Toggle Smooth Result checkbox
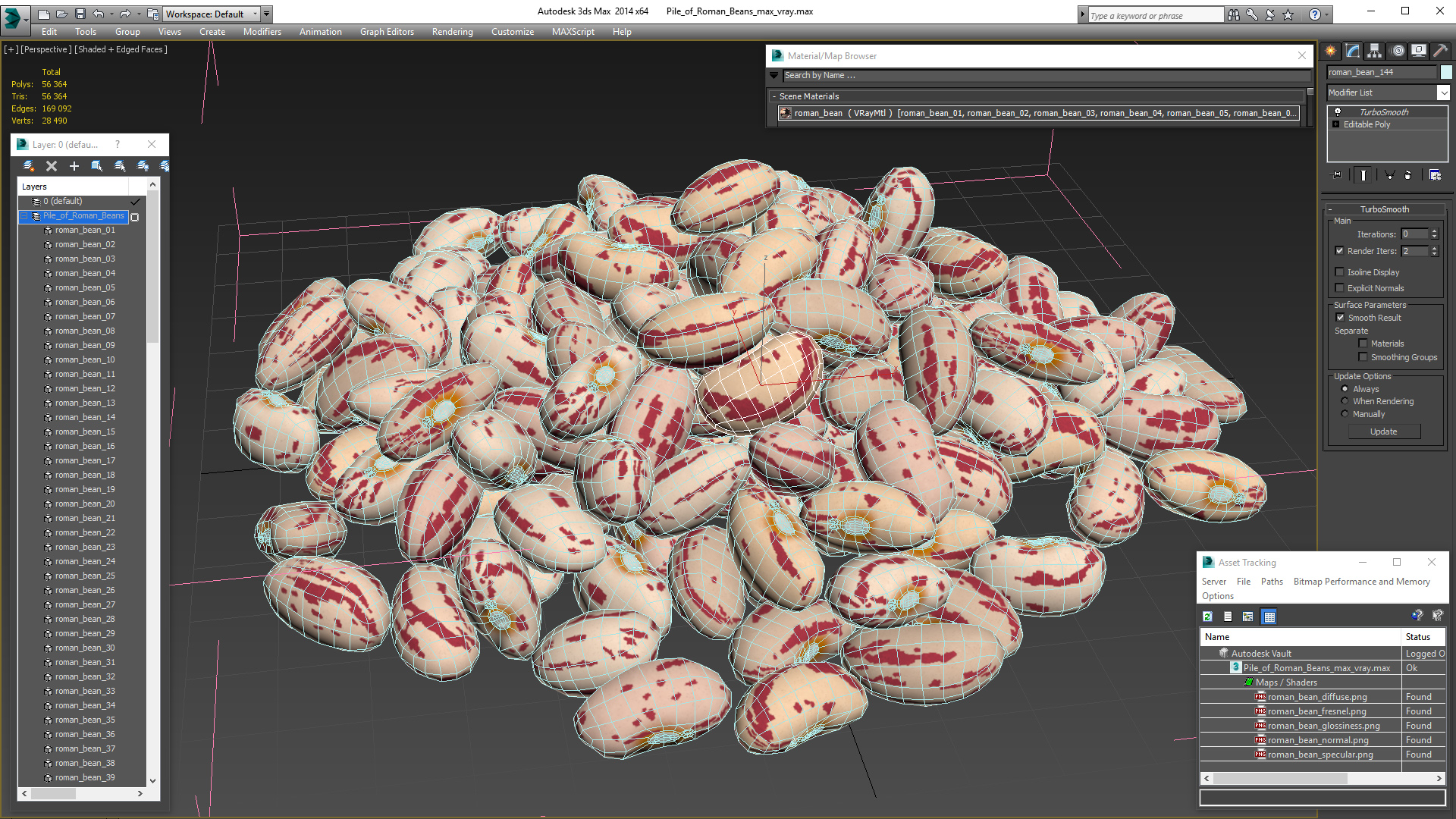Screen dimensions: 1456x819 coord(1340,318)
